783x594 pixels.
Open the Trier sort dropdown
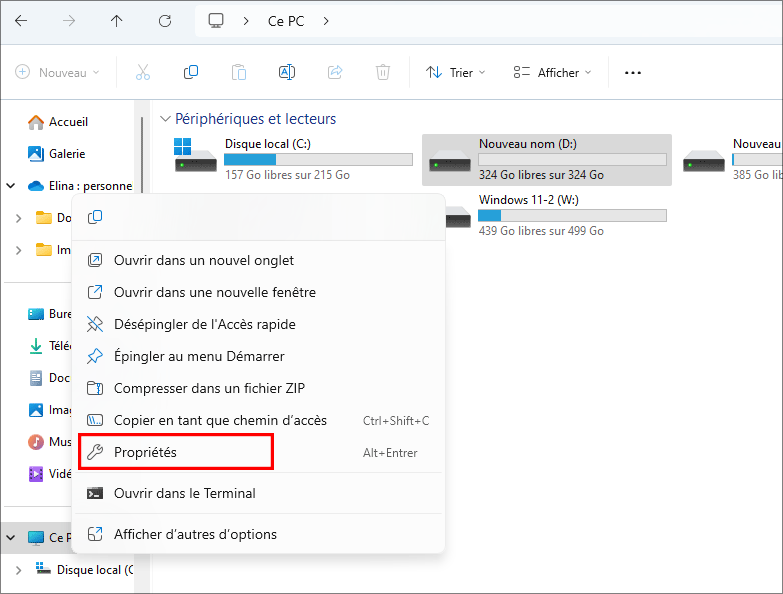pyautogui.click(x=455, y=72)
